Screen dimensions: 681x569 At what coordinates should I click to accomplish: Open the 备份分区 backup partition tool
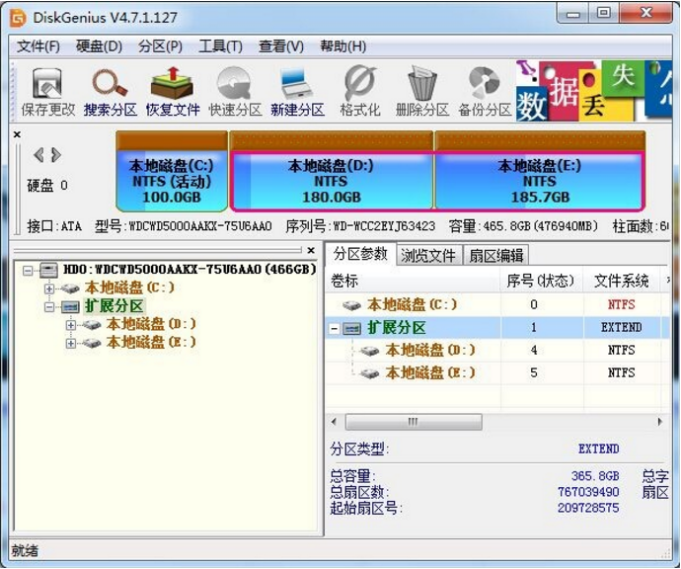(484, 91)
